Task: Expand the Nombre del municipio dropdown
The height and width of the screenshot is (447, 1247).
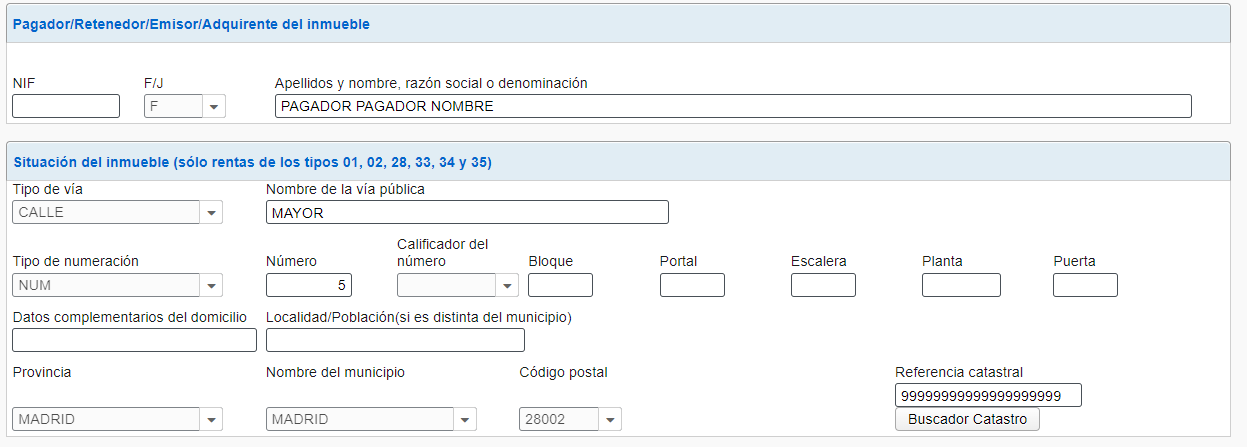Action: (x=371, y=419)
